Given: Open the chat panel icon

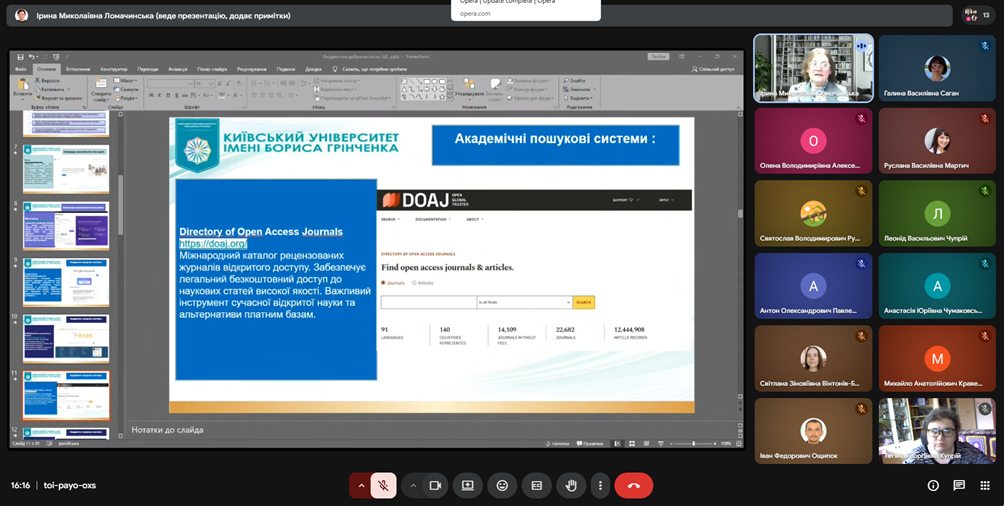Looking at the screenshot, I should pyautogui.click(x=959, y=485).
